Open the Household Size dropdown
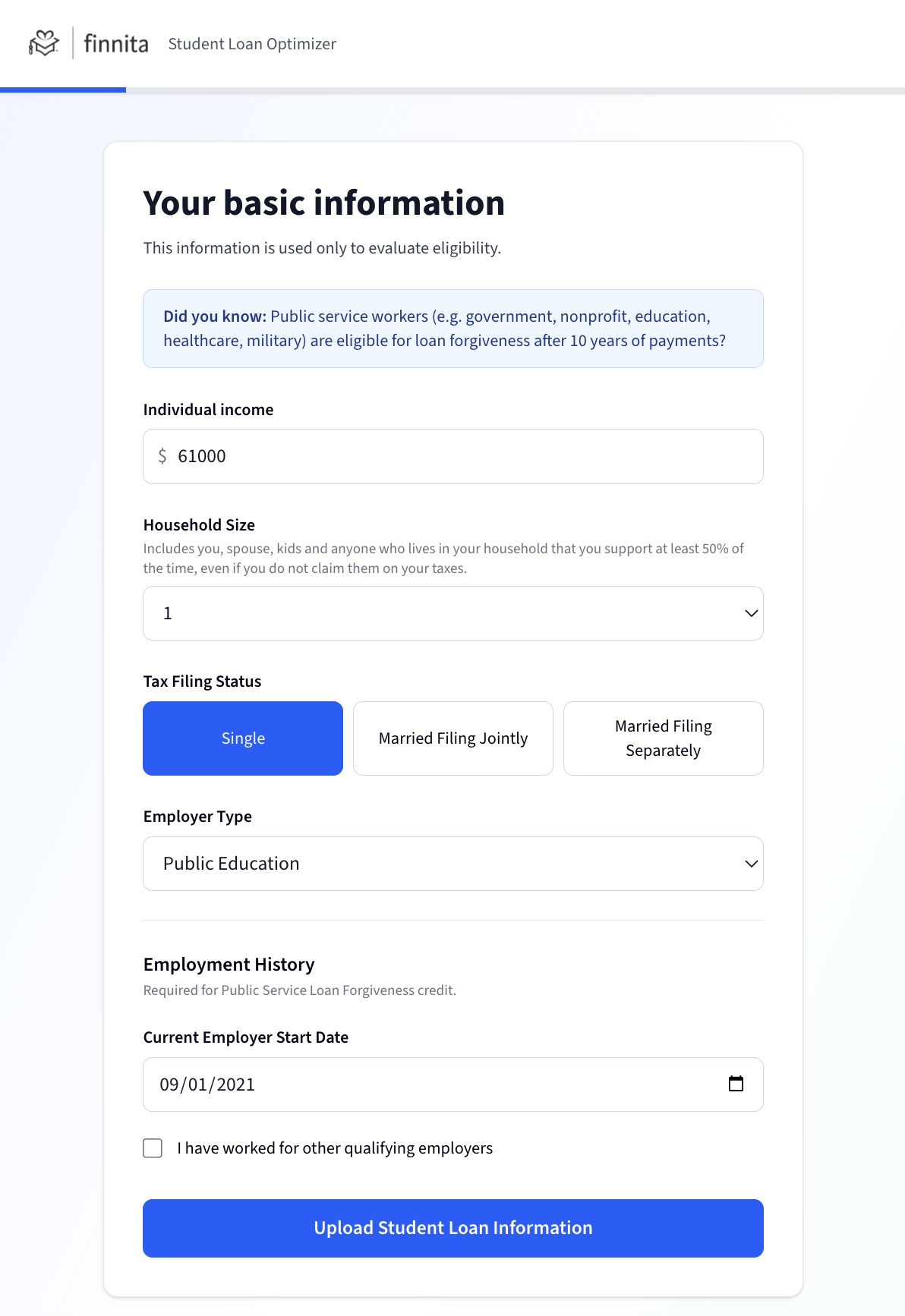 [x=452, y=613]
